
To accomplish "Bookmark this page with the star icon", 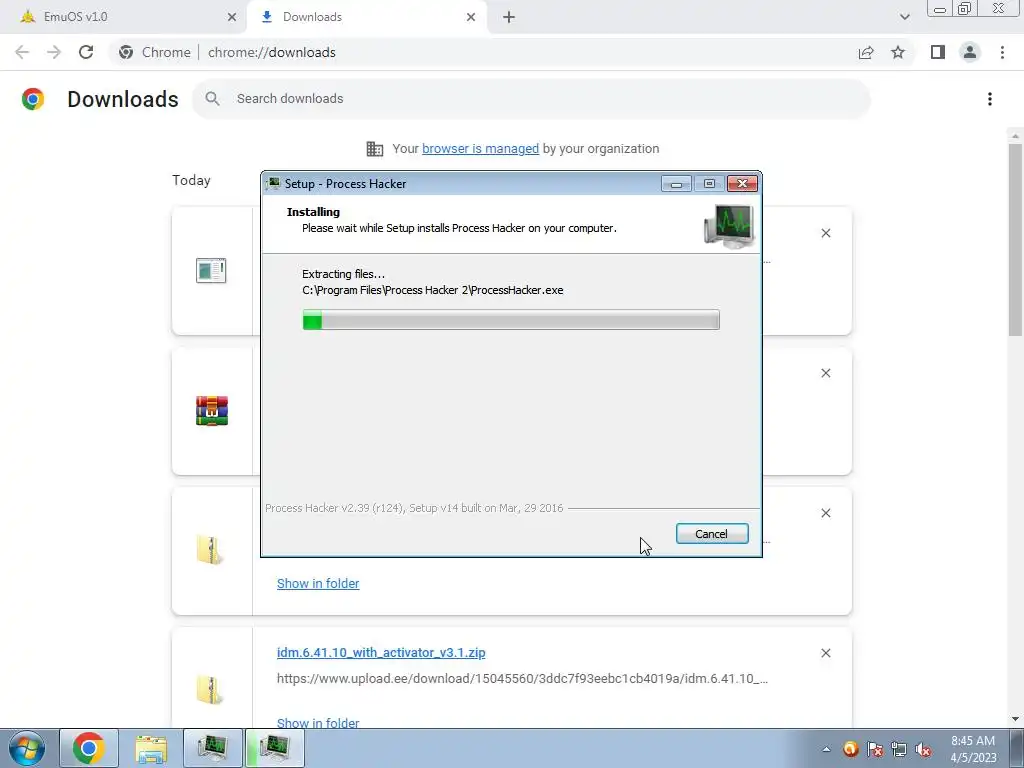I will pos(898,52).
